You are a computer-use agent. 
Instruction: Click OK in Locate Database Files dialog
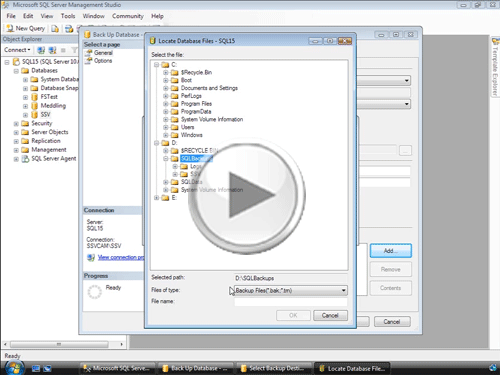293,315
